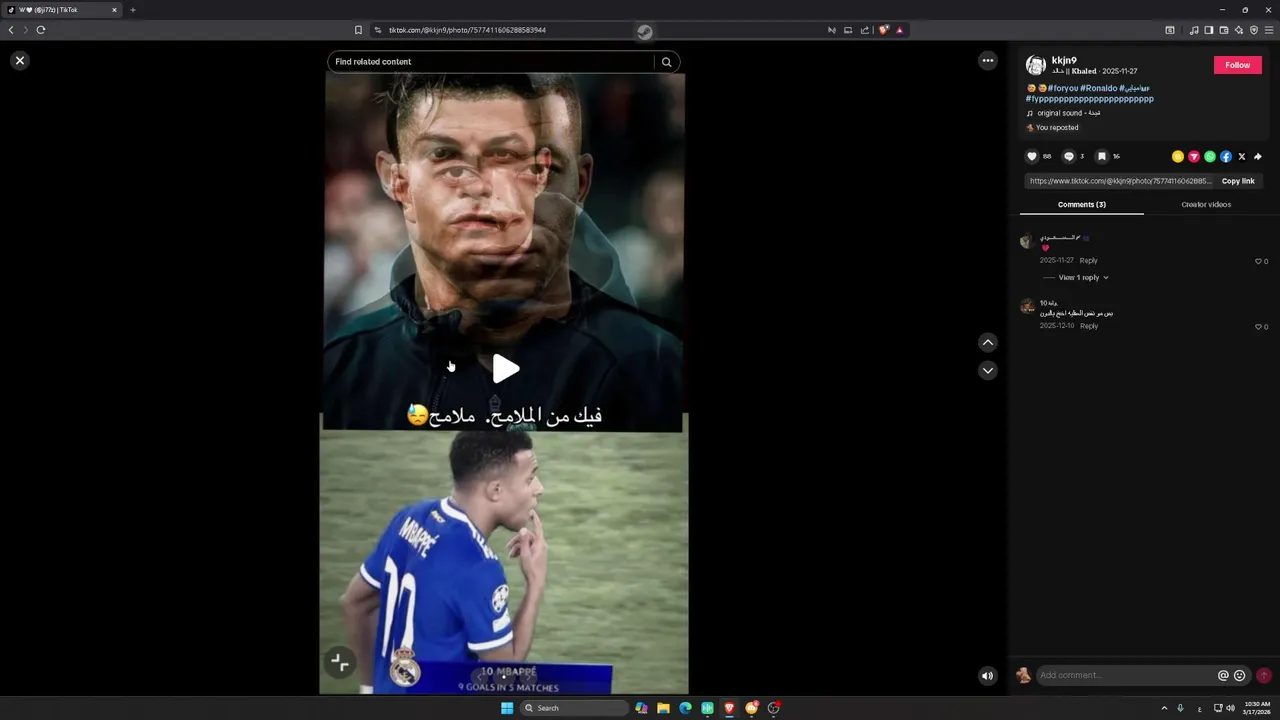Open the #foryou hashtag
1280x720 pixels.
(x=1063, y=88)
